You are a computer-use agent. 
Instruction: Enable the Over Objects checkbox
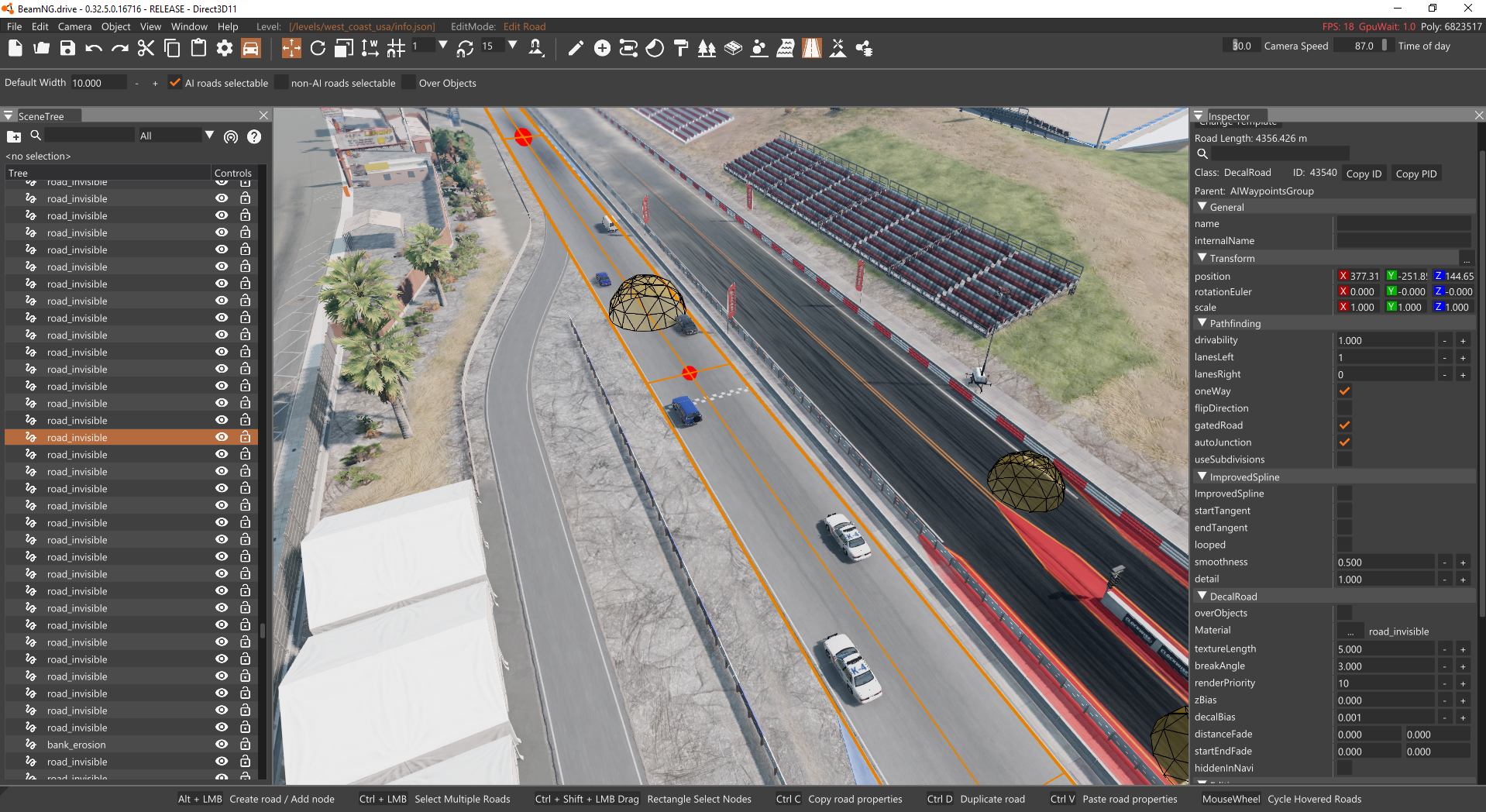[409, 82]
